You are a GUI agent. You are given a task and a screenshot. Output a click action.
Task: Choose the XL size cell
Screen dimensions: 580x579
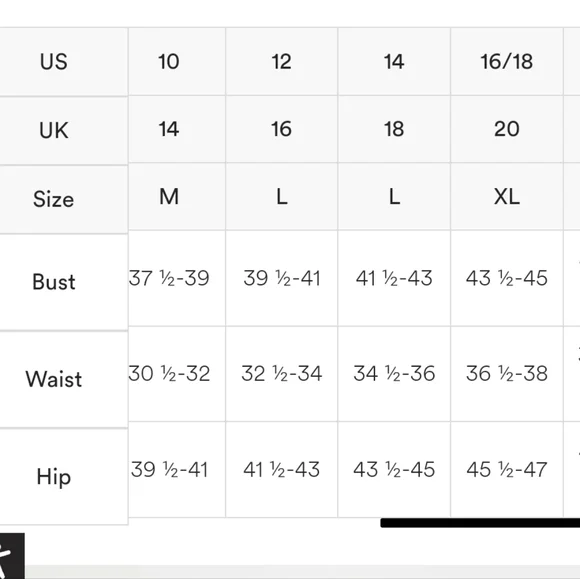tap(507, 196)
